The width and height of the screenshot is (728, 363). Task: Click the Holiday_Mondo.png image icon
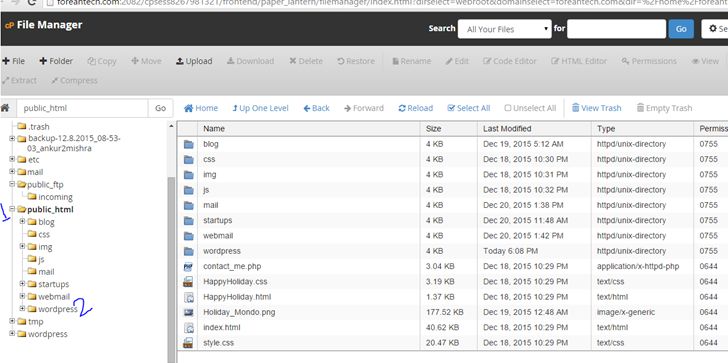188,312
